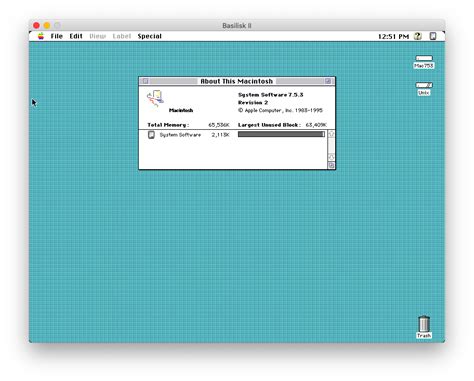The width and height of the screenshot is (474, 381).
Task: Click the System Software row icon
Action: point(151,135)
